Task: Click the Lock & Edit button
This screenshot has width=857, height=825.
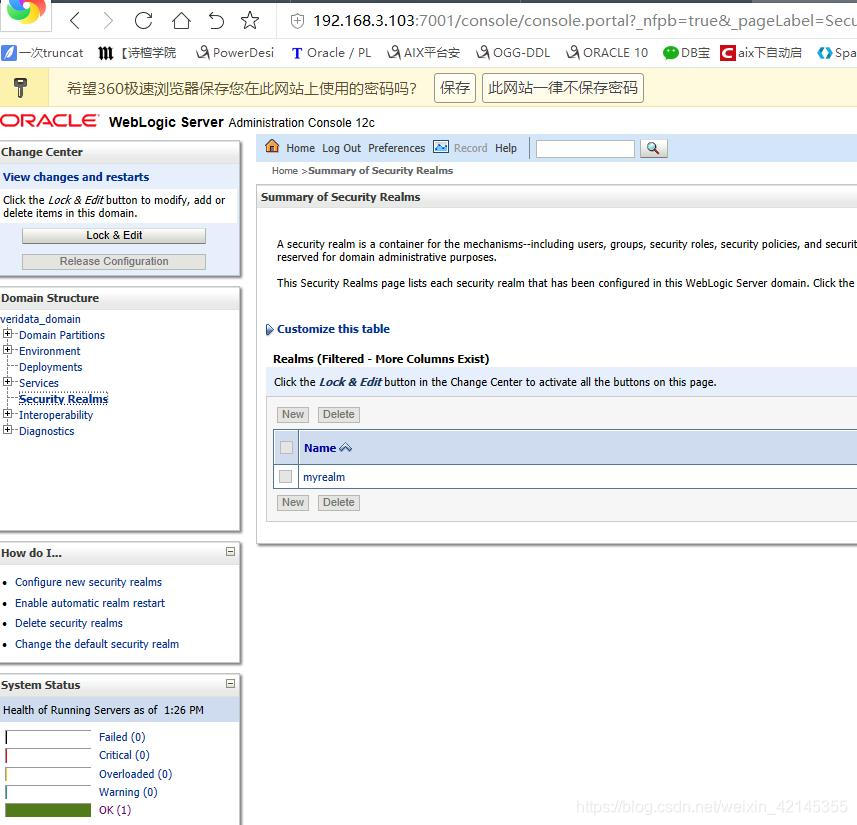Action: [114, 236]
